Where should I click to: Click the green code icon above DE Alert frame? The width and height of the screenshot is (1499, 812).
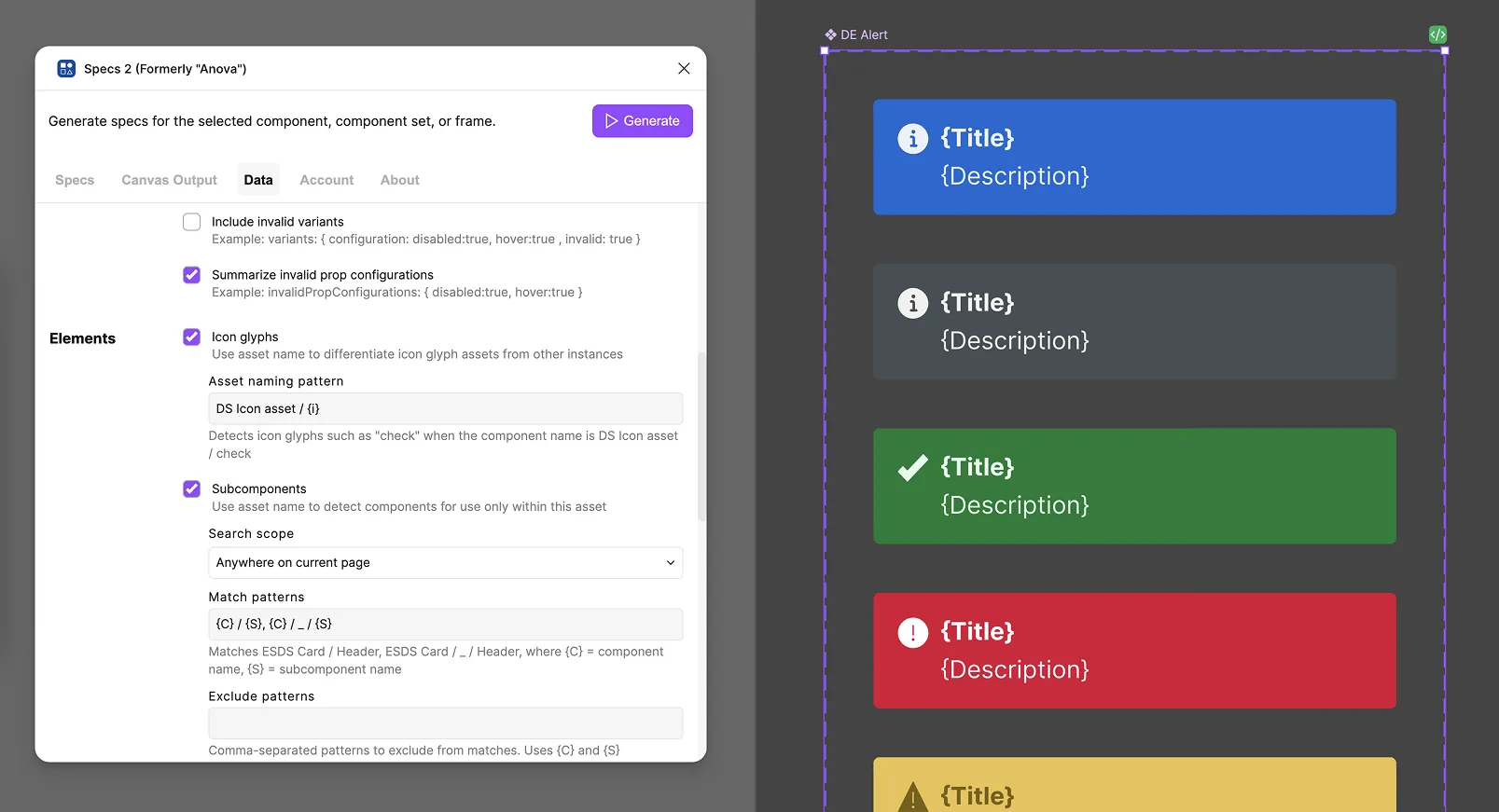[x=1437, y=34]
